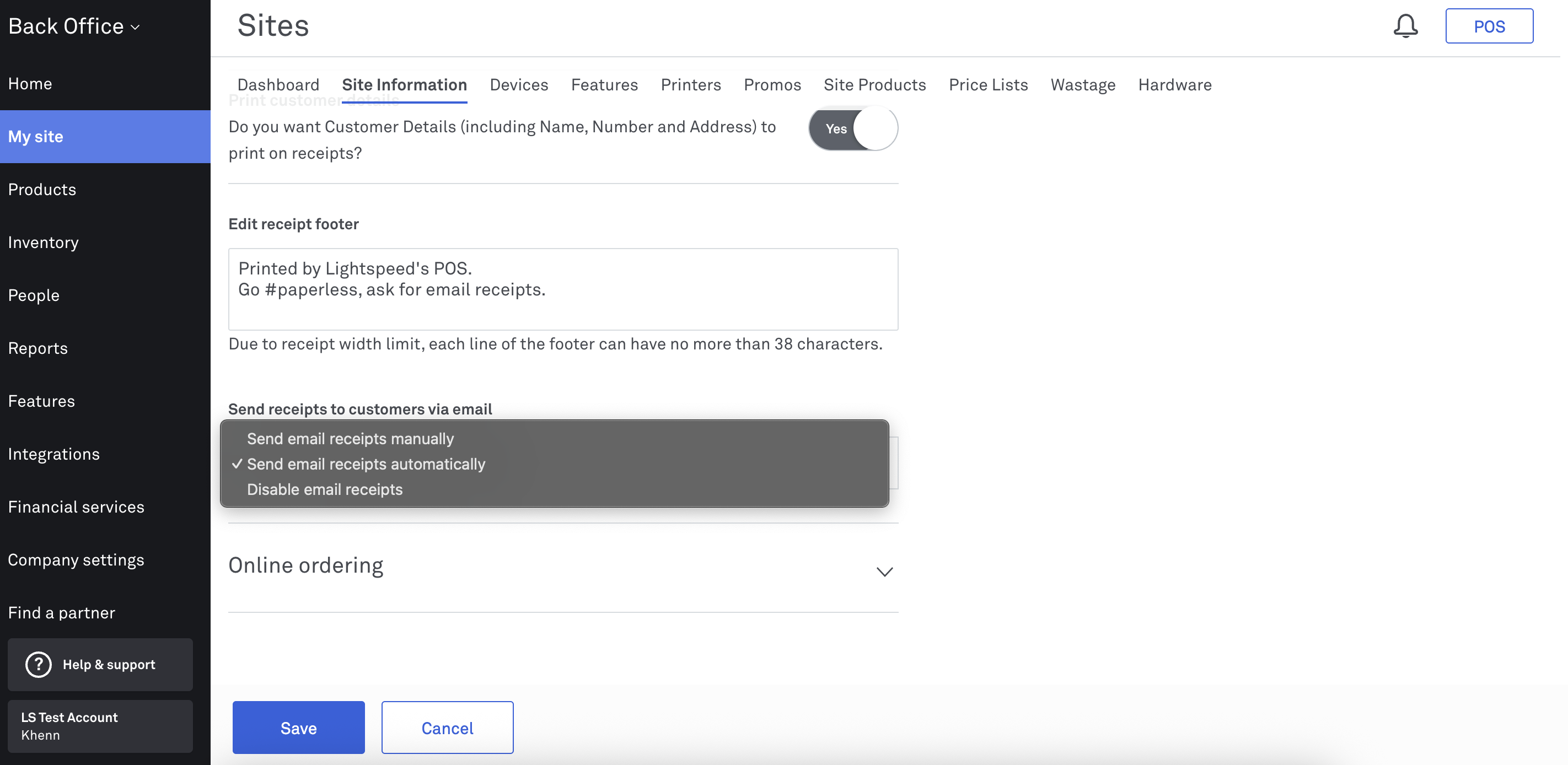Open the Features tab in Sites
Image resolution: width=1568 pixels, height=765 pixels.
604,84
